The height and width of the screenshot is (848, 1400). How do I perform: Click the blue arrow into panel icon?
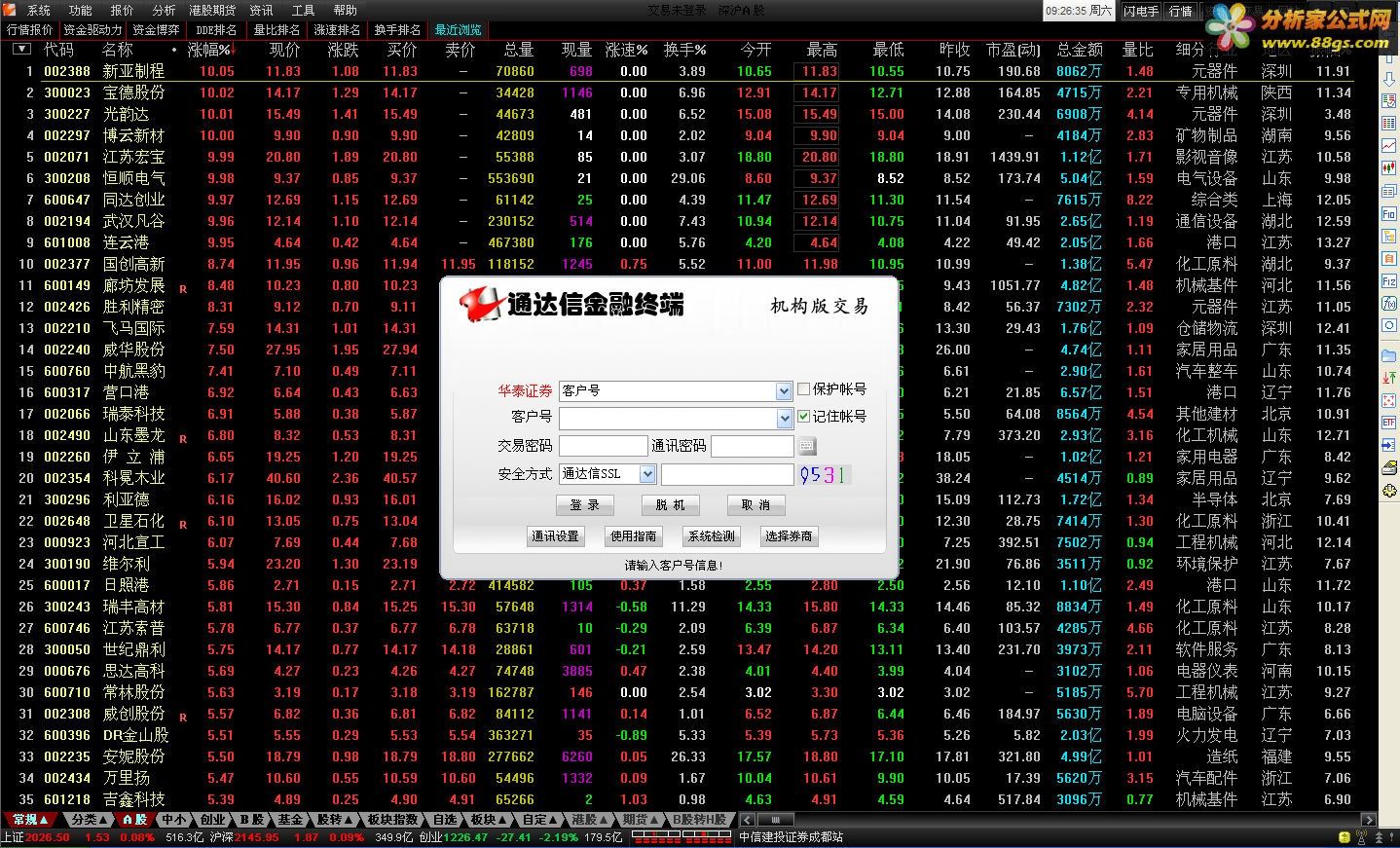tap(1389, 446)
